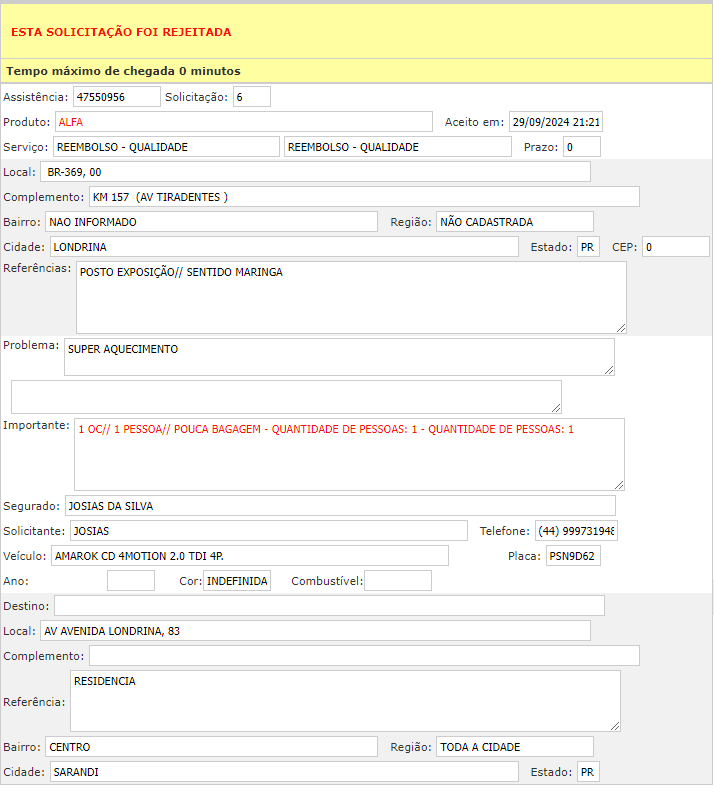This screenshot has width=714, height=801.
Task: Click the Telefone number field
Action: click(x=576, y=531)
